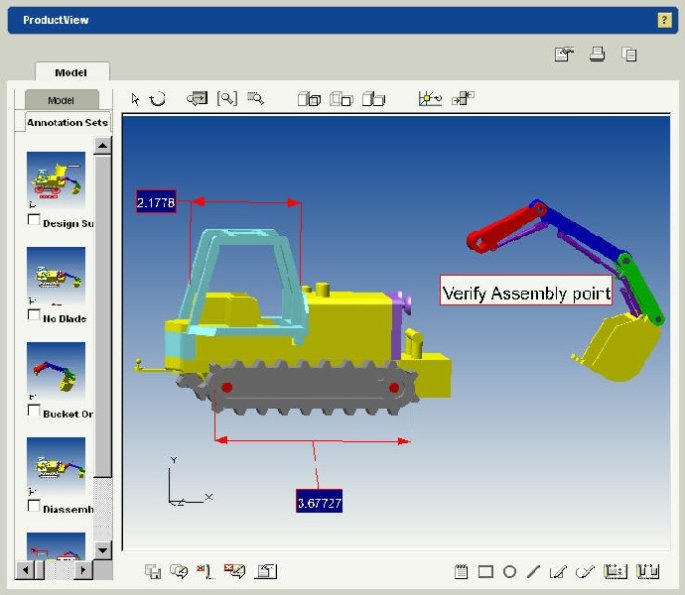
Task: Click the speech bubble refresh annotation icon
Action: tap(179, 571)
